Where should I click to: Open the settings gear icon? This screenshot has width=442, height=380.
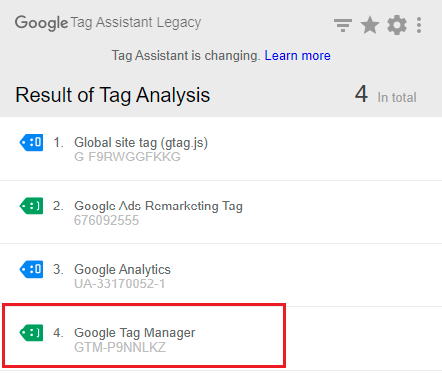(x=397, y=25)
